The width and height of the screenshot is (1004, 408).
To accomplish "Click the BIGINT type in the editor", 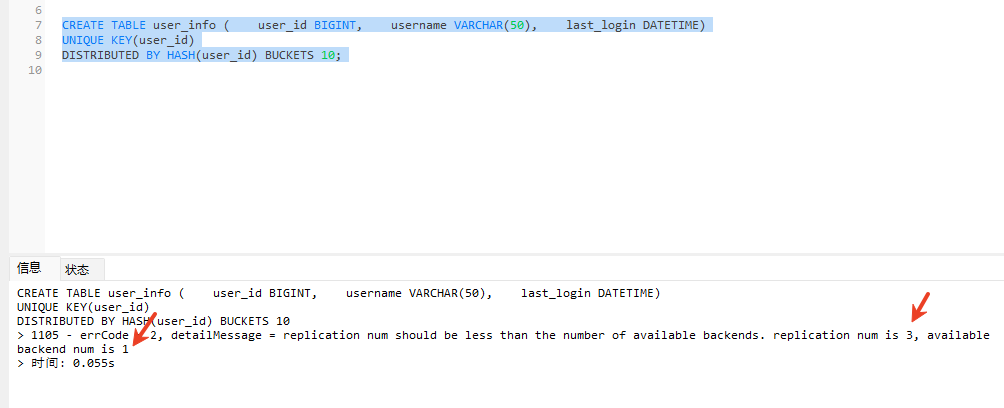I will (337, 25).
